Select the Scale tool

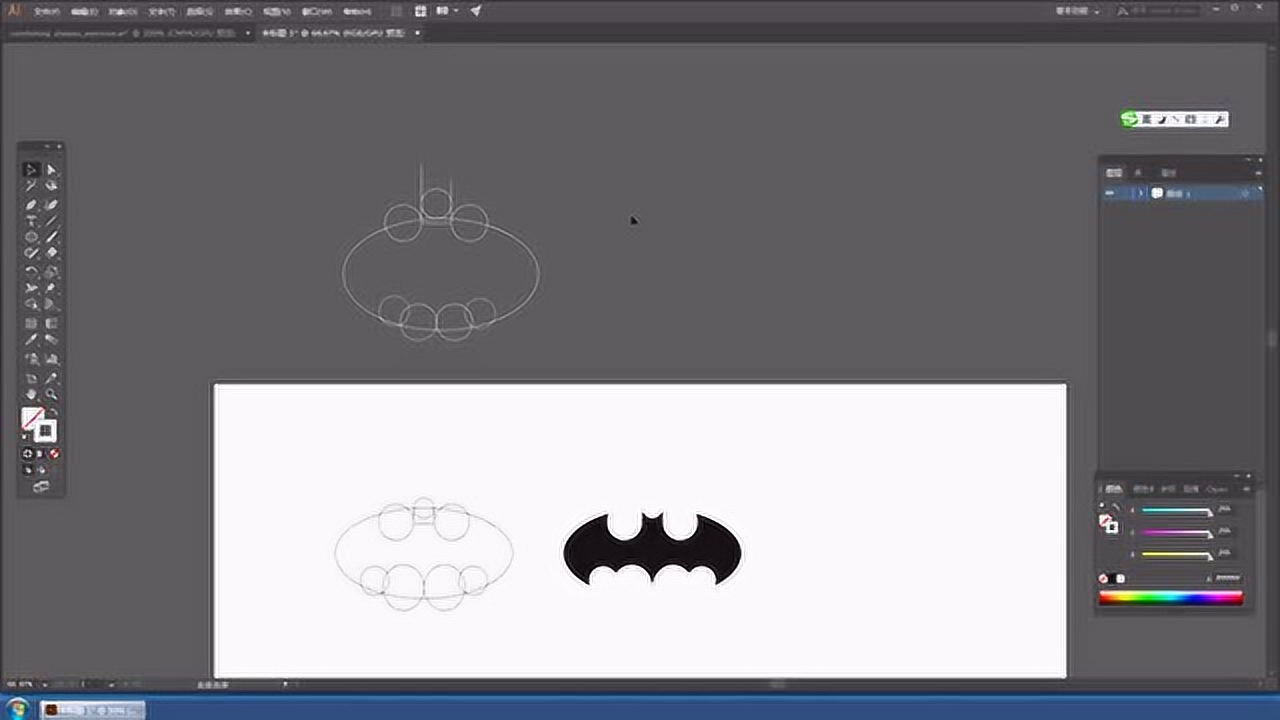[x=51, y=272]
